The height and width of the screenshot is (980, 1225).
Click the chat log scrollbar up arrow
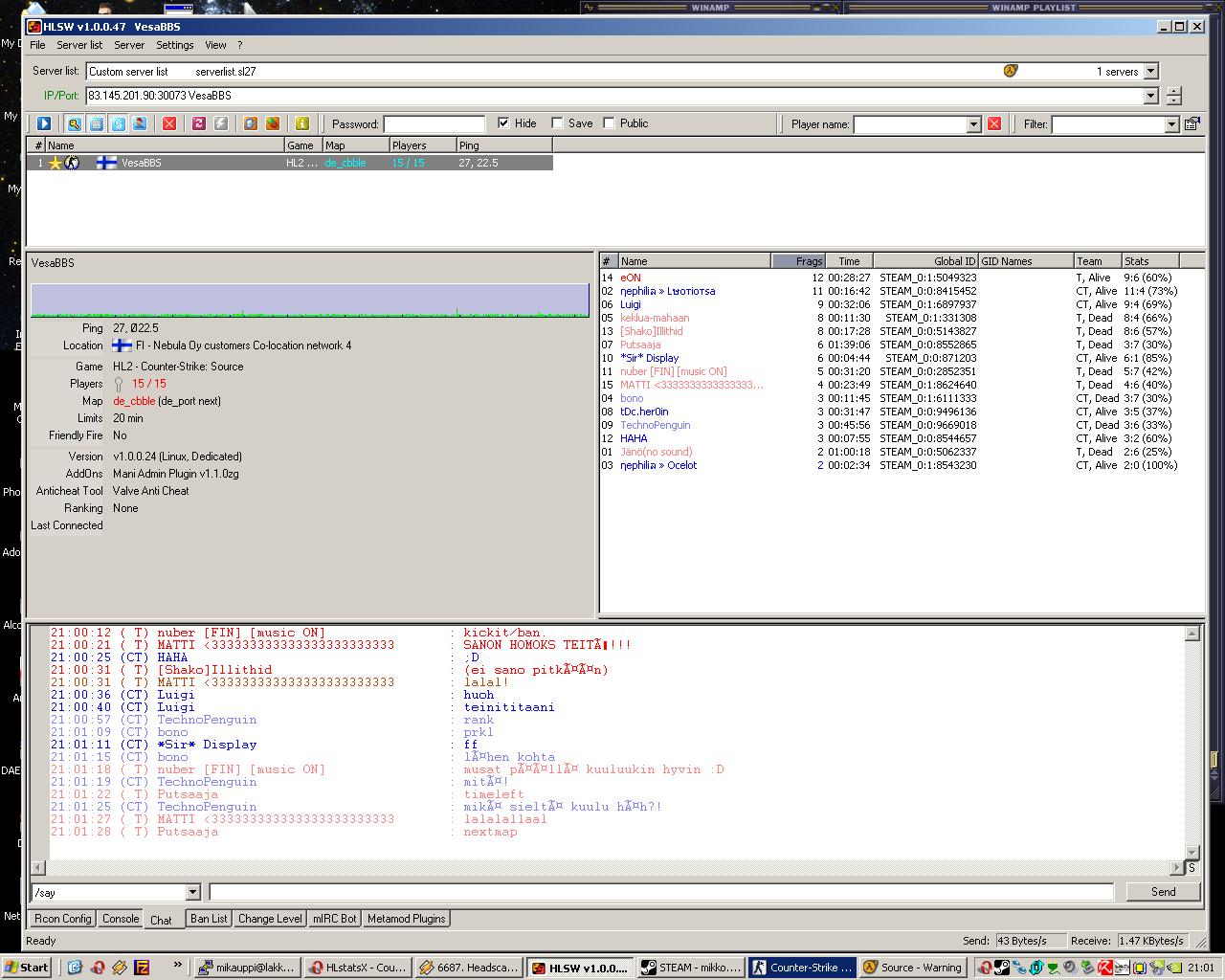1192,634
